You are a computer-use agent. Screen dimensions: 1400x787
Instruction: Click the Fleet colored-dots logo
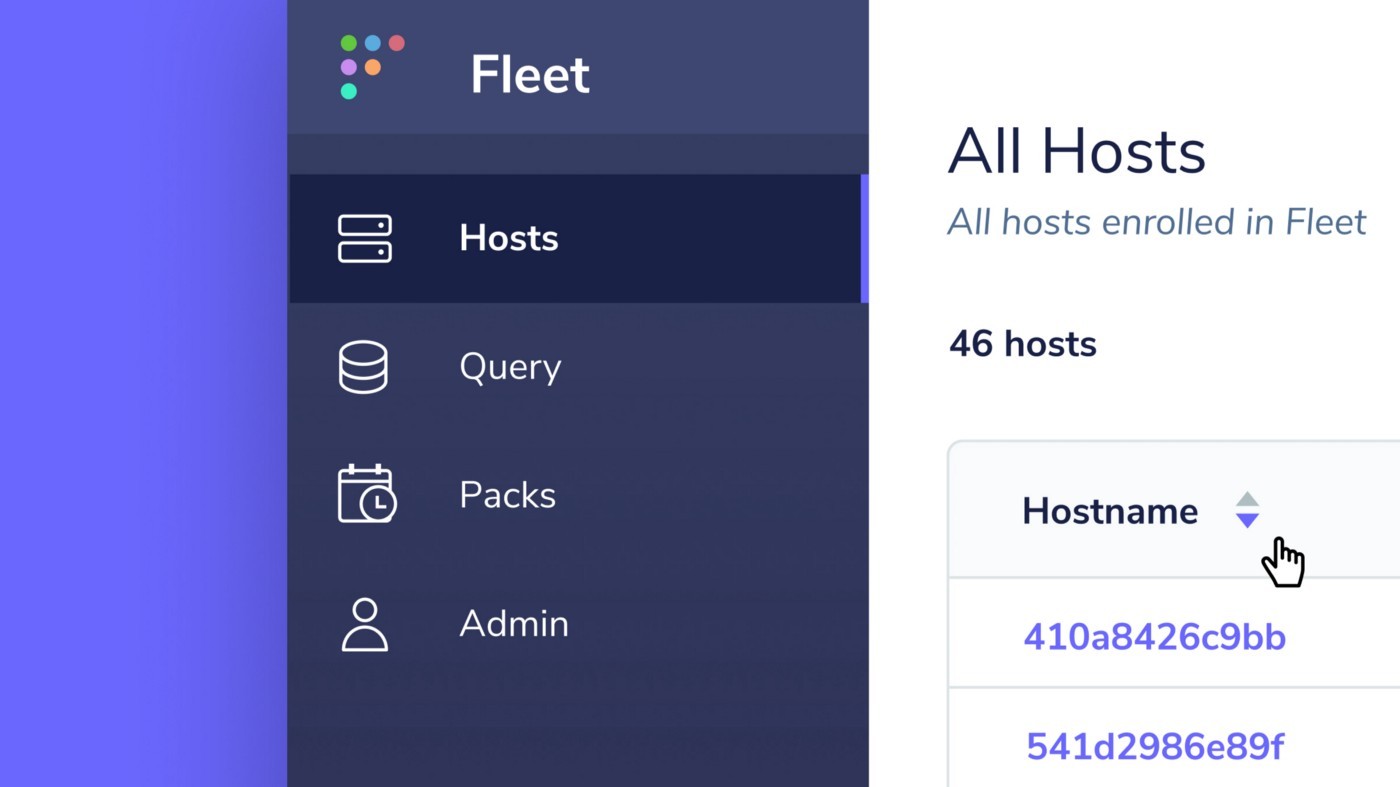pos(372,67)
